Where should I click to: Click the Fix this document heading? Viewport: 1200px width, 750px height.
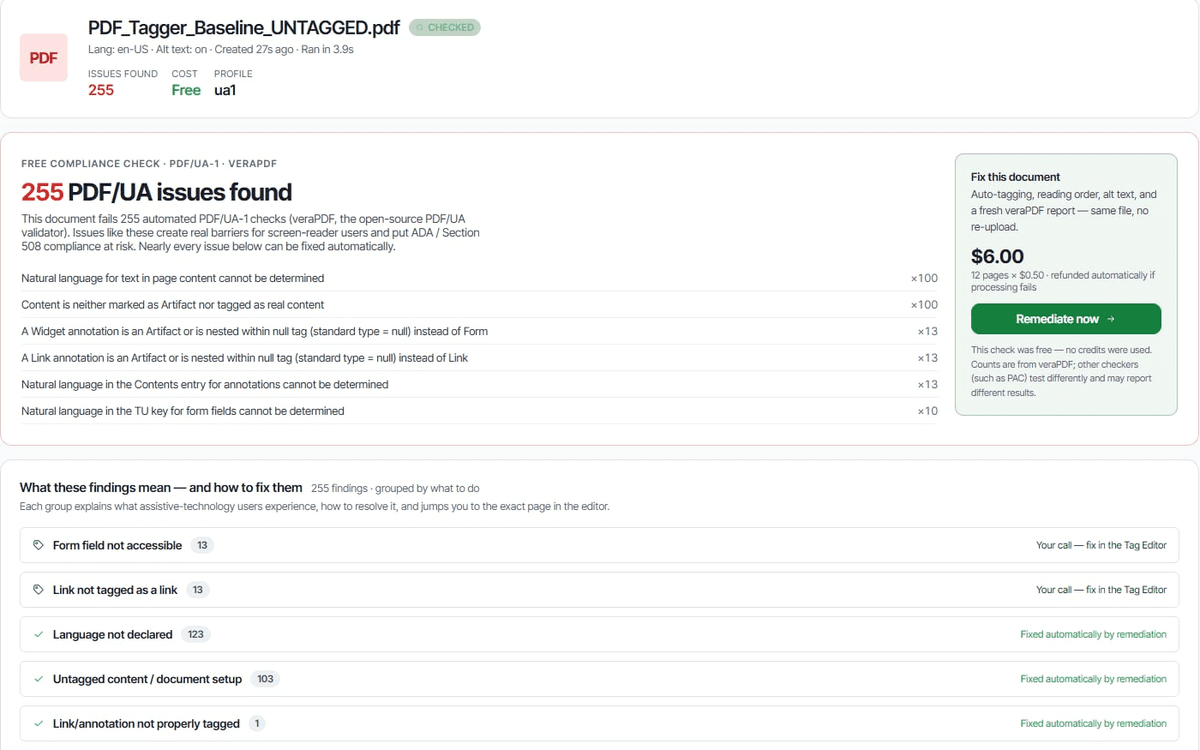pos(1016,177)
